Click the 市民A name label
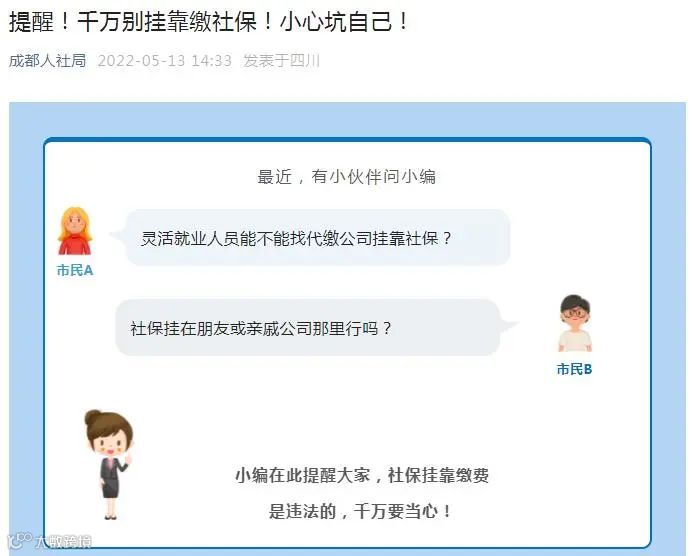 point(75,270)
